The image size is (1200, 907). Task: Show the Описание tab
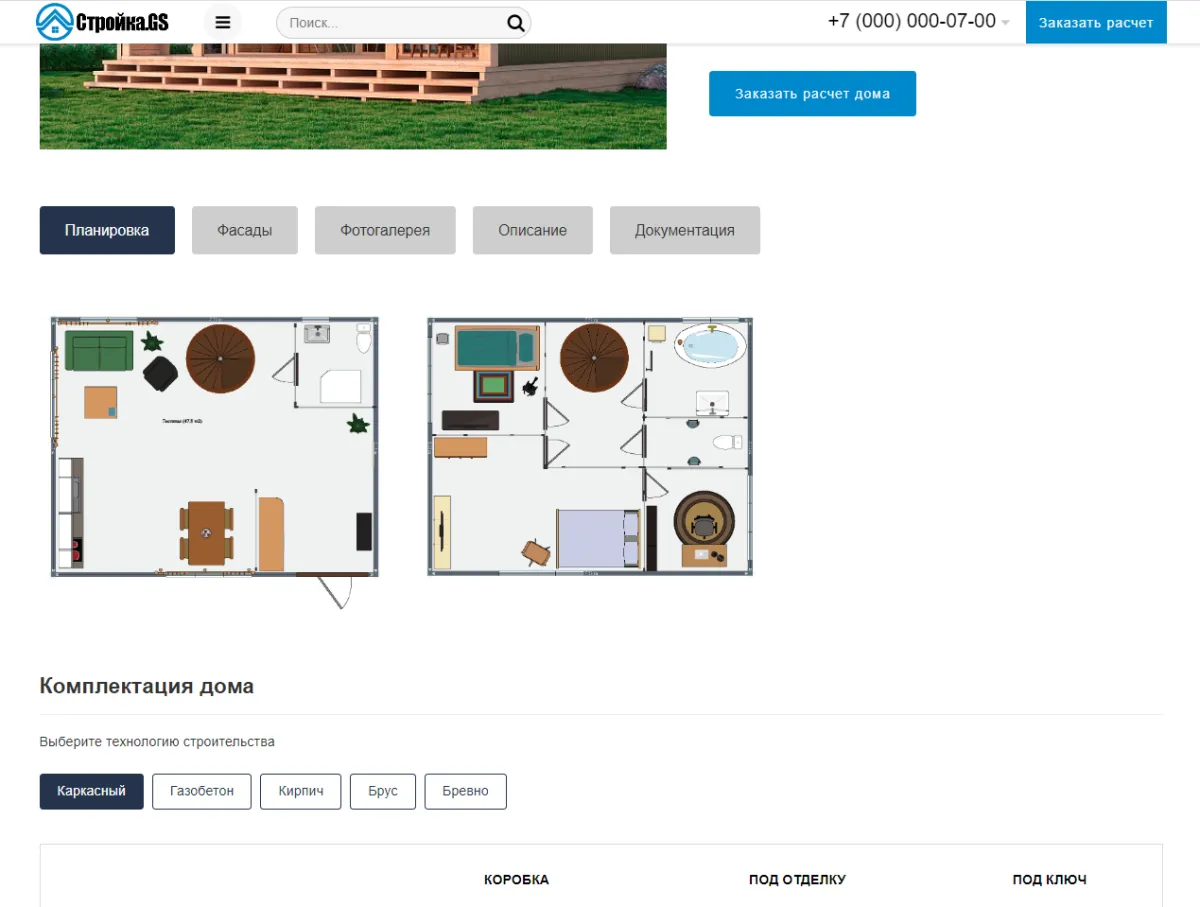click(x=532, y=230)
